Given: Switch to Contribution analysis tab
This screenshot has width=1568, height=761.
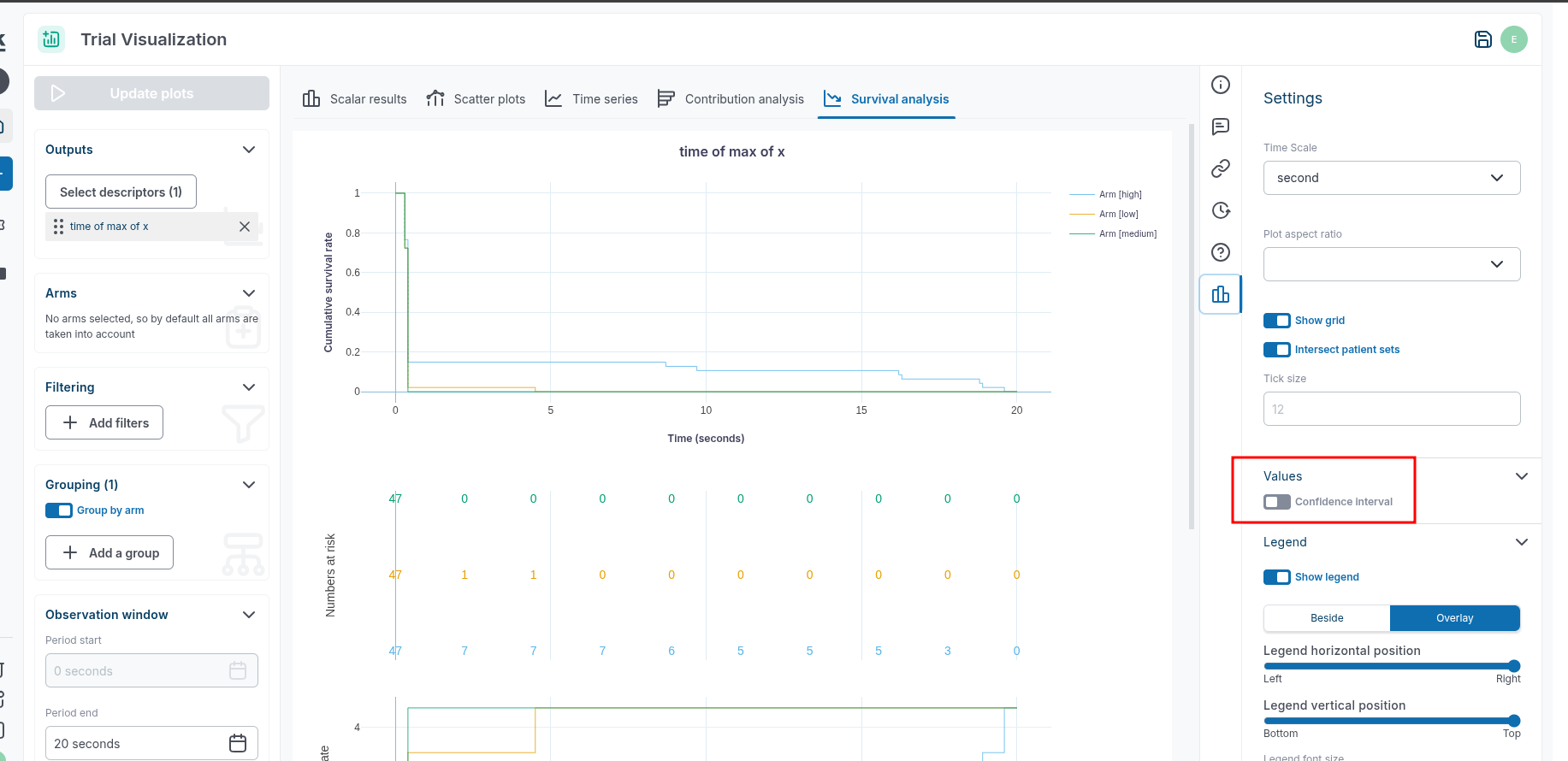Looking at the screenshot, I should pos(731,99).
